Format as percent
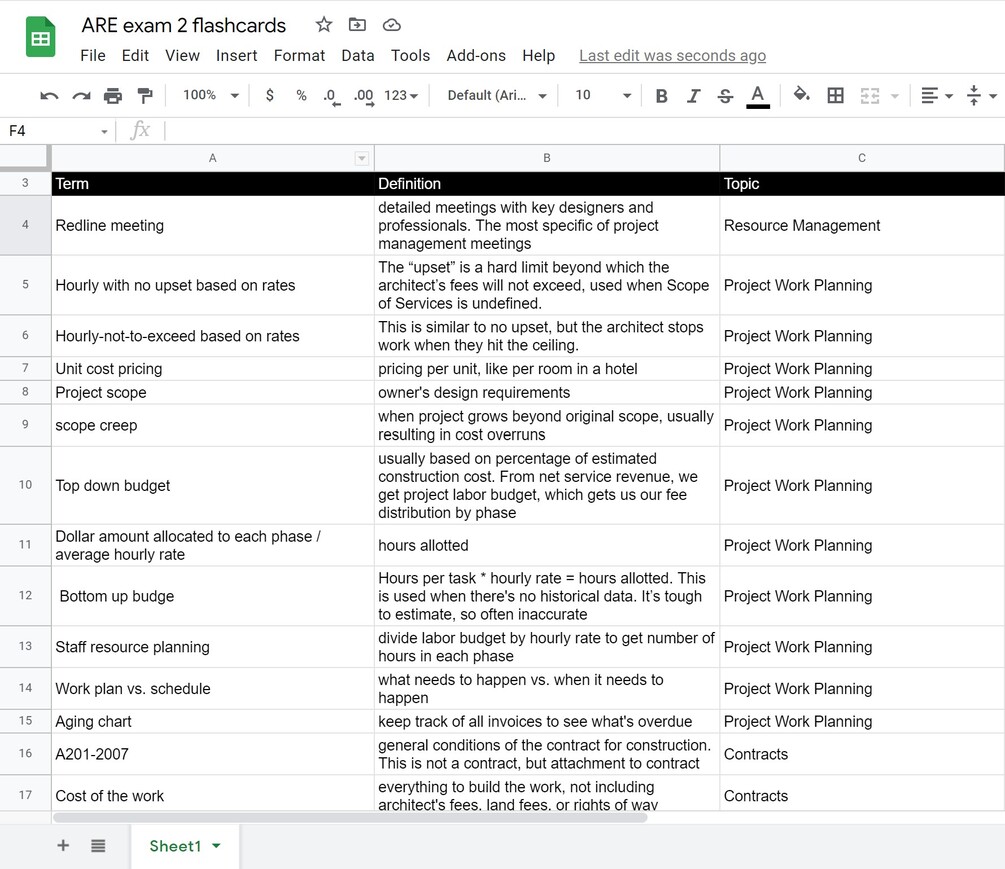 coord(301,95)
